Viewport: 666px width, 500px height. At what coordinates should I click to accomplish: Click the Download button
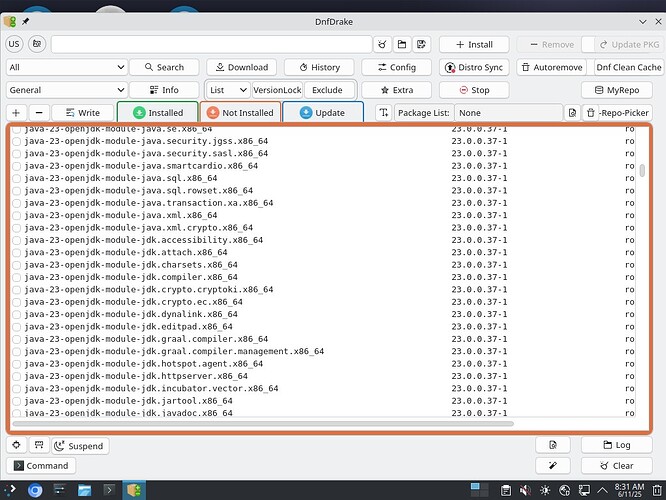click(242, 67)
